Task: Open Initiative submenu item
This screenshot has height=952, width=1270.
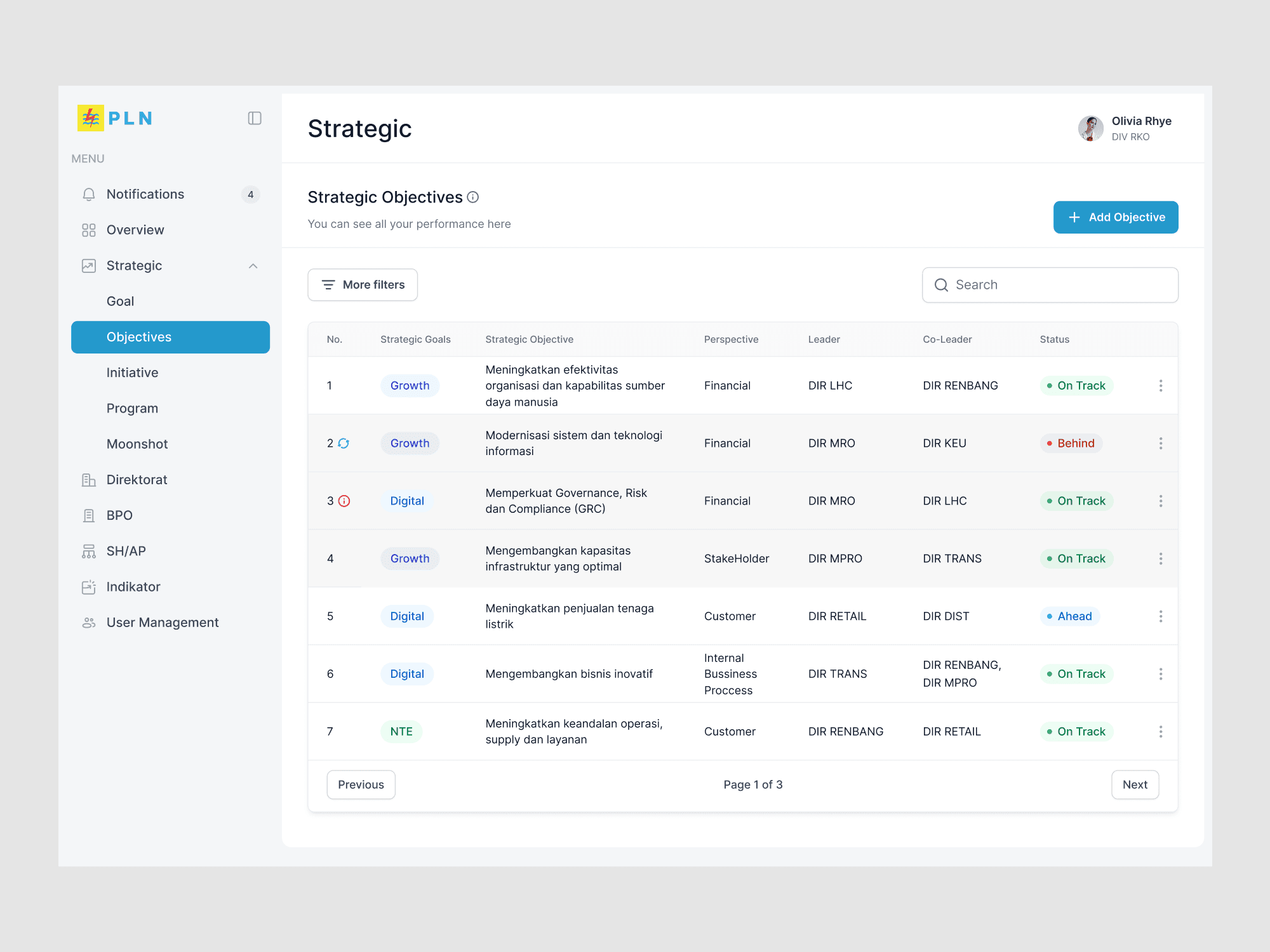Action: point(170,373)
